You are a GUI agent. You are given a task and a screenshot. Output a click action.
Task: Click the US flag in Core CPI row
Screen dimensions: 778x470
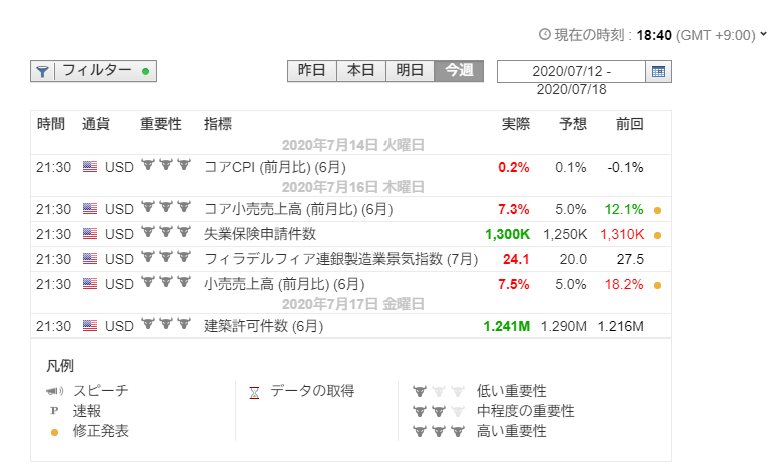(x=90, y=167)
